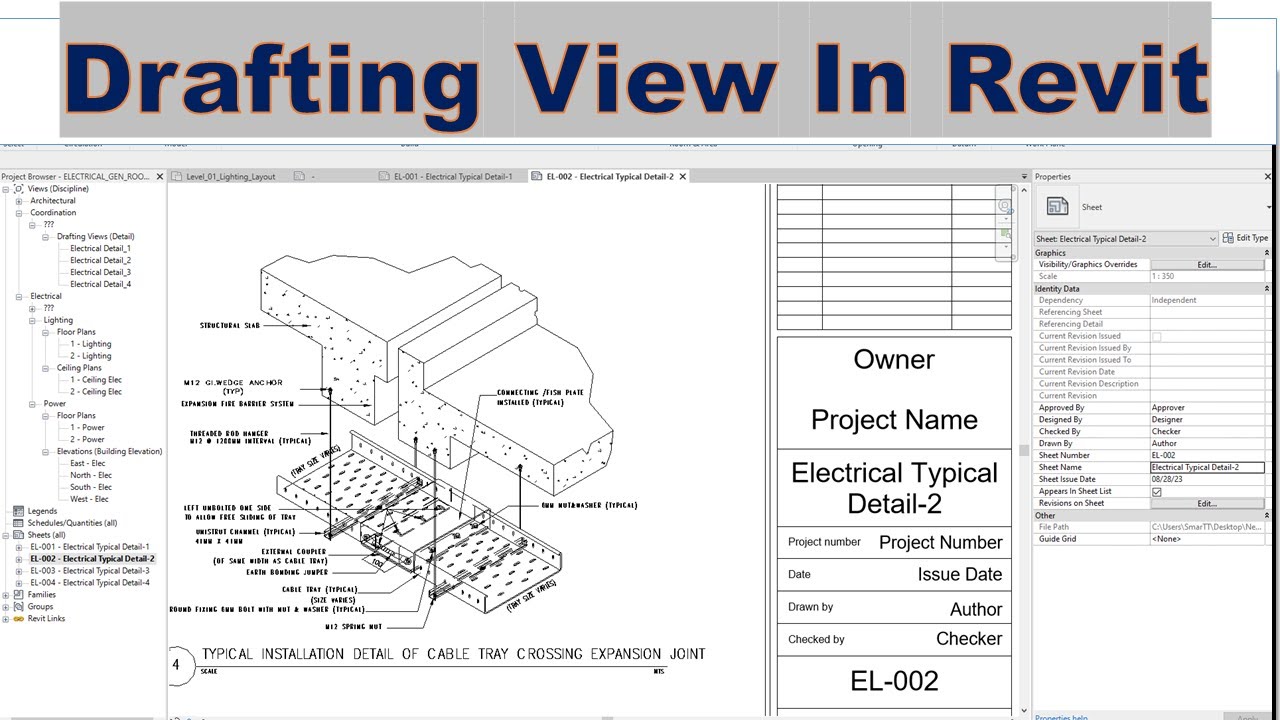Click the Sheet type thumbnail icon

click(x=1058, y=206)
